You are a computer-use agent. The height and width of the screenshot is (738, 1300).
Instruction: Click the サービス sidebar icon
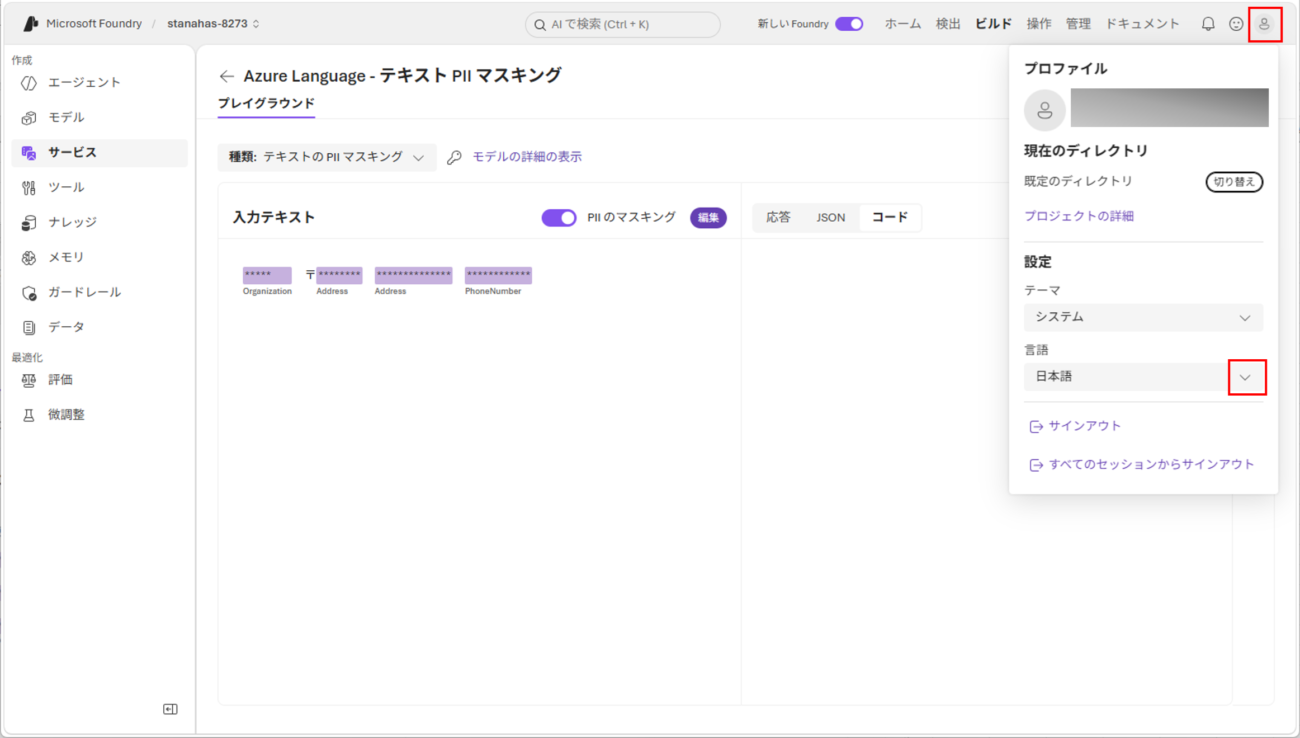[29, 153]
